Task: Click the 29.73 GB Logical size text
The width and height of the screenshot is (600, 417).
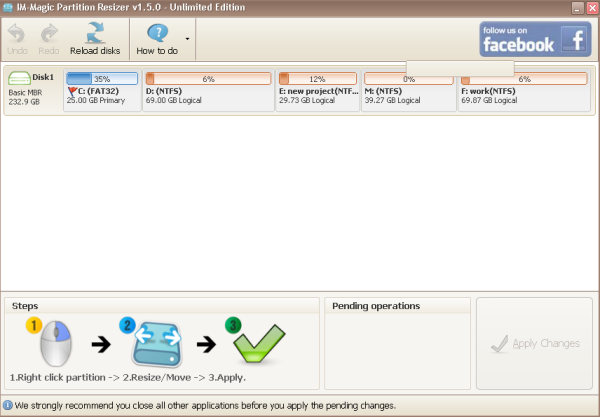Action: click(307, 100)
